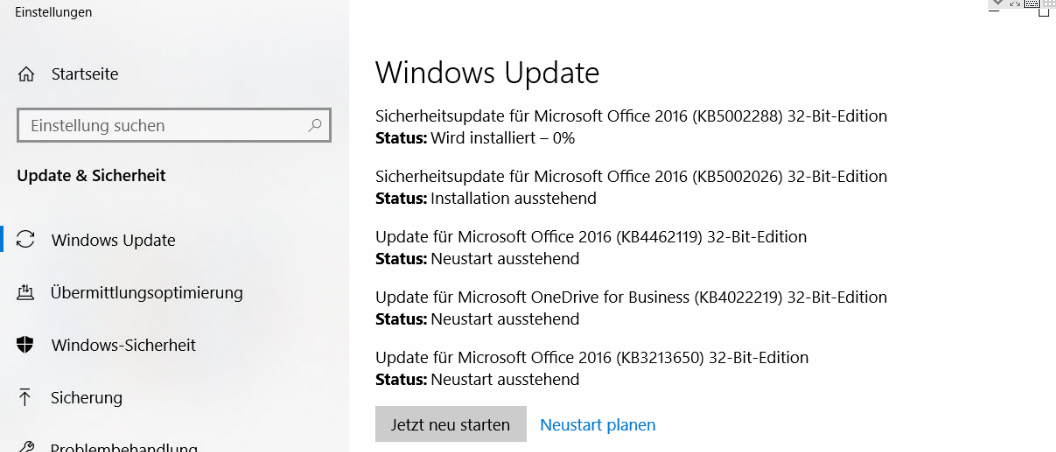Click the home icon beside Startseite
Screen dimensions: 1056x452
click(x=27, y=75)
